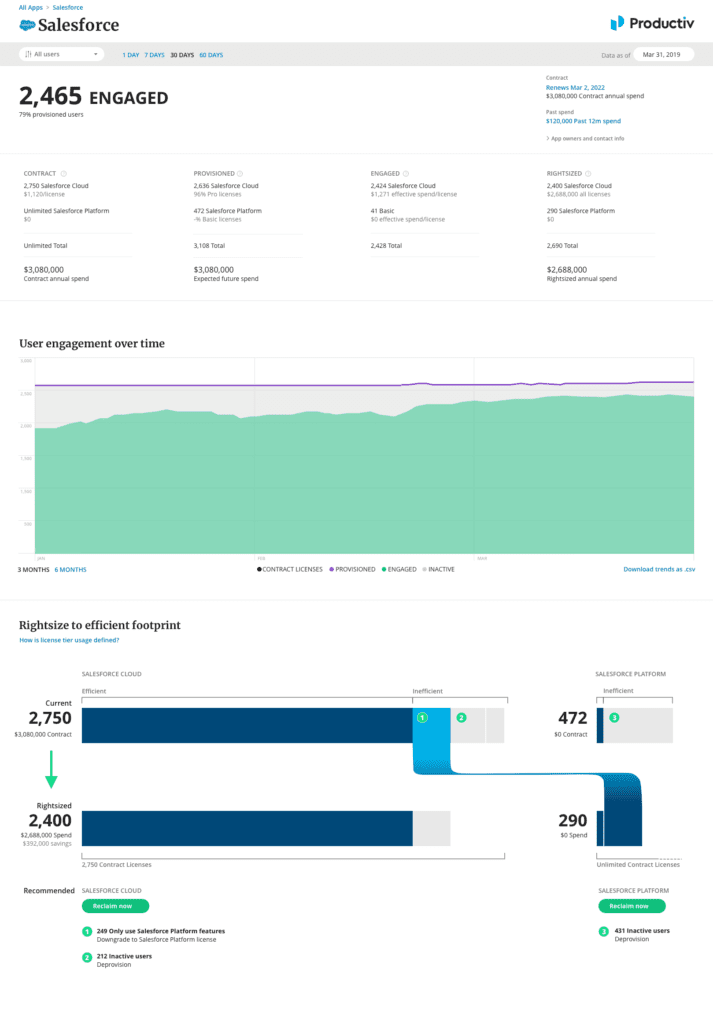Viewport: 713px width, 1024px height.
Task: Click 2,636 Salesforce Cloud provisioned entry
Action: [x=226, y=185]
